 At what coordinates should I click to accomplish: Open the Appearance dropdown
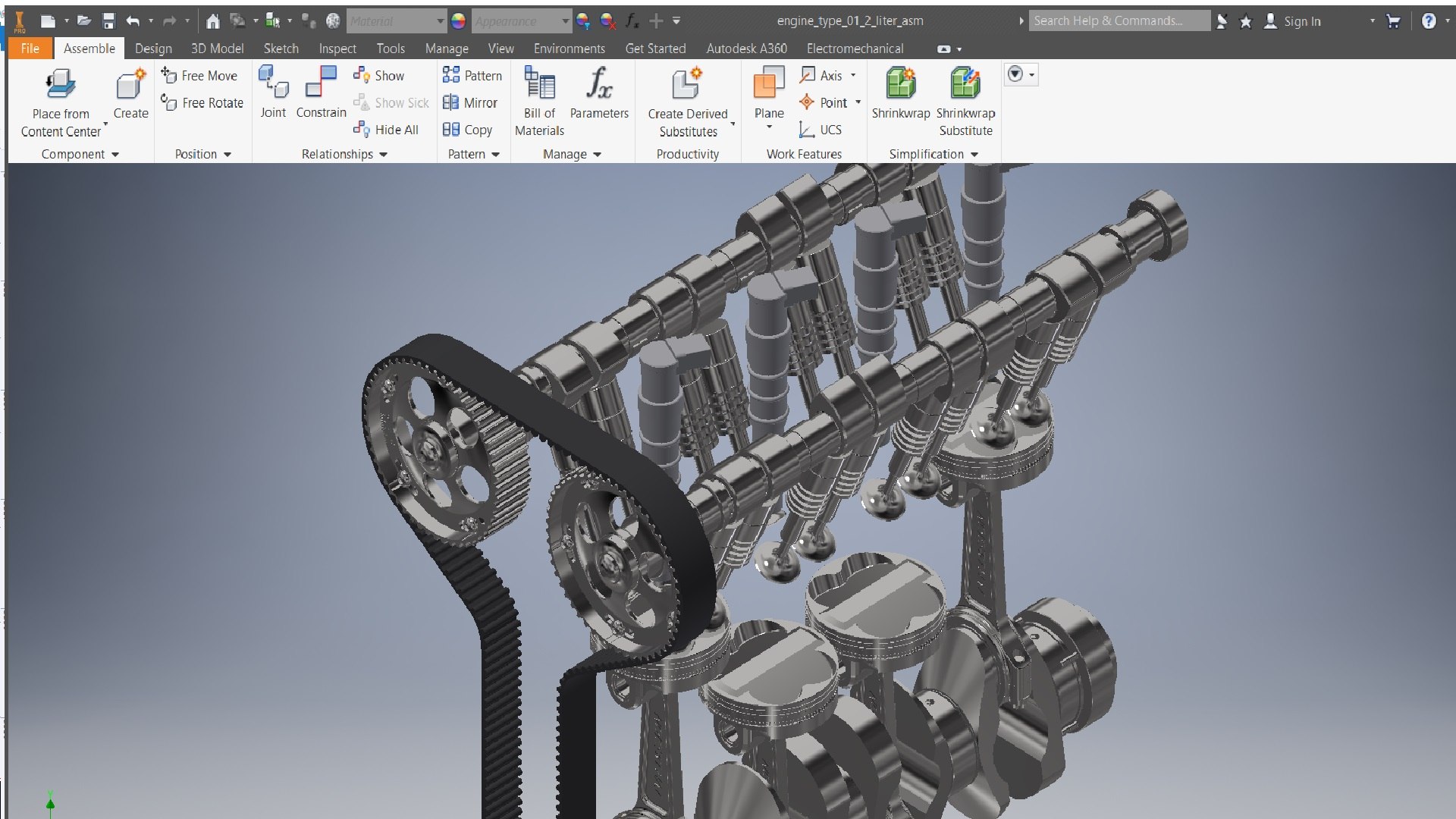[x=521, y=21]
